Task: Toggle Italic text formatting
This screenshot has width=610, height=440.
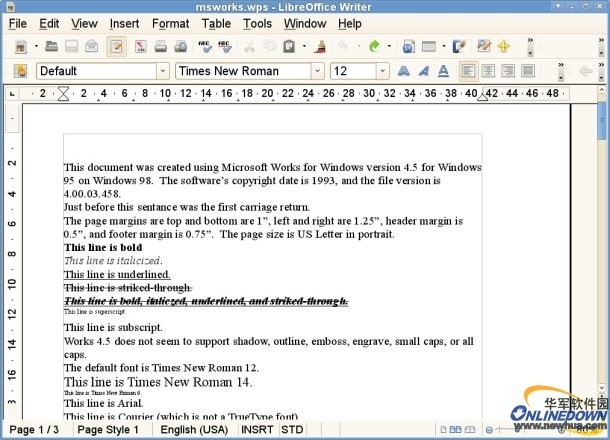Action: (x=424, y=71)
